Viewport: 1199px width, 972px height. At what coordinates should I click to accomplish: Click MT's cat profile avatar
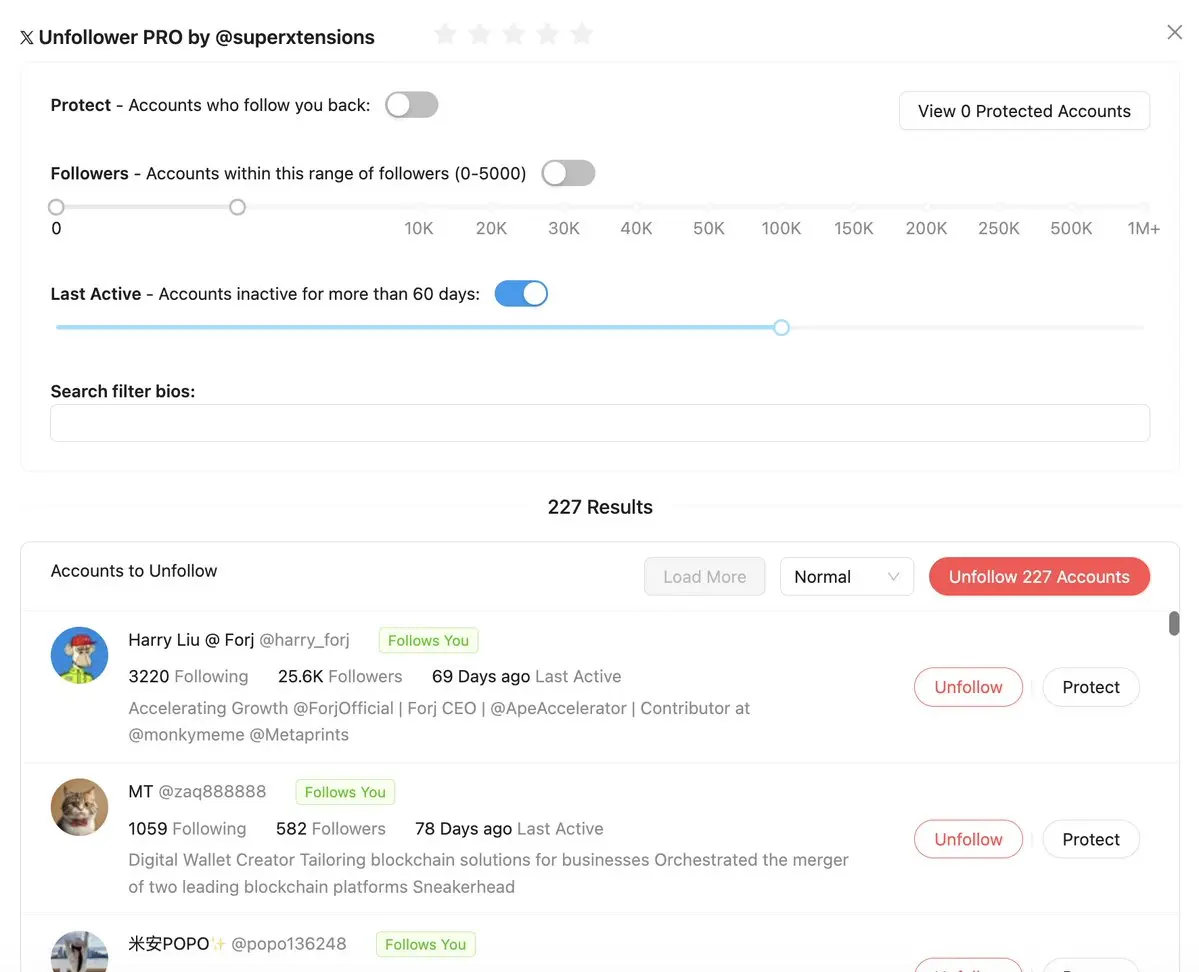[80, 807]
